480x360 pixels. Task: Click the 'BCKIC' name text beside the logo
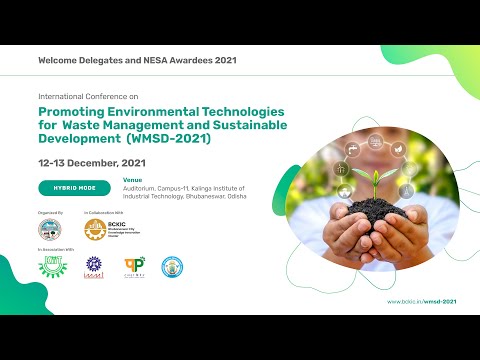point(117,224)
